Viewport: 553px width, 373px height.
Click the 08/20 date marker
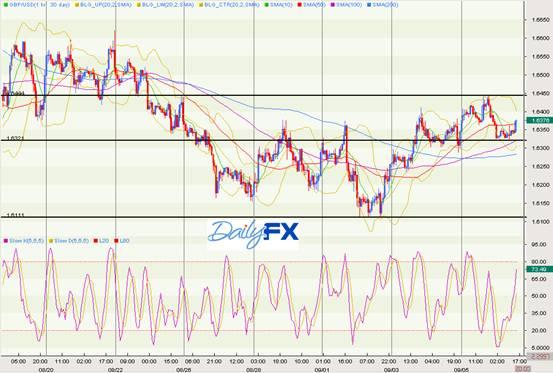pos(46,369)
